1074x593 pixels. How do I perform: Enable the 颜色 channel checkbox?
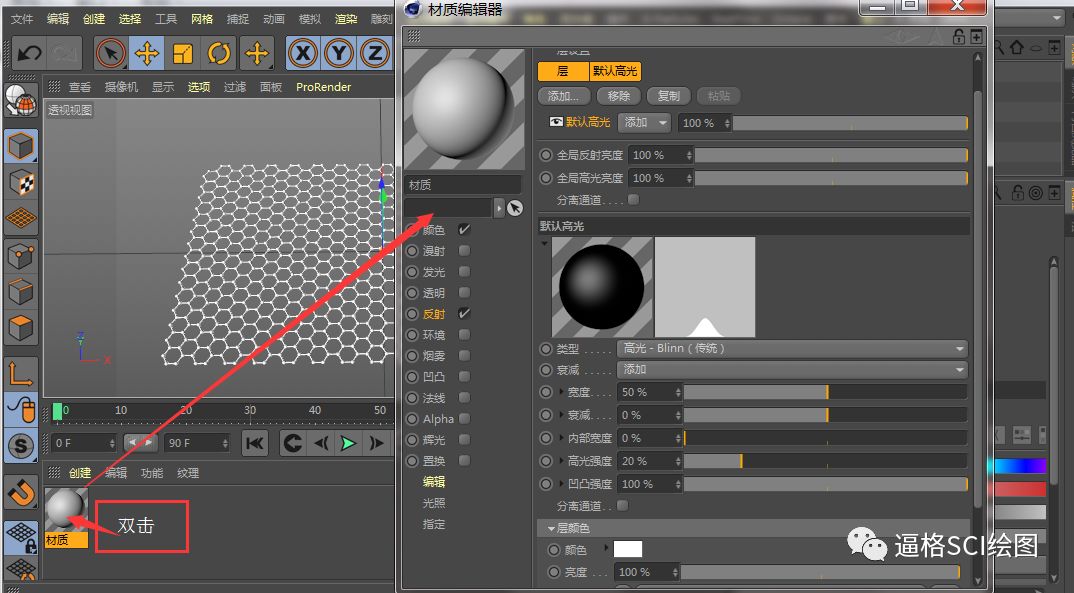click(x=464, y=229)
